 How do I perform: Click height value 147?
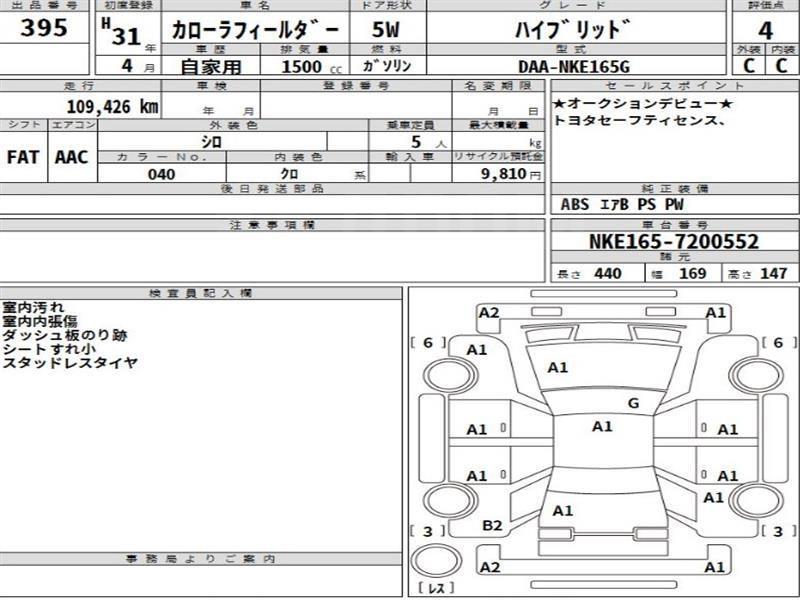coord(774,273)
